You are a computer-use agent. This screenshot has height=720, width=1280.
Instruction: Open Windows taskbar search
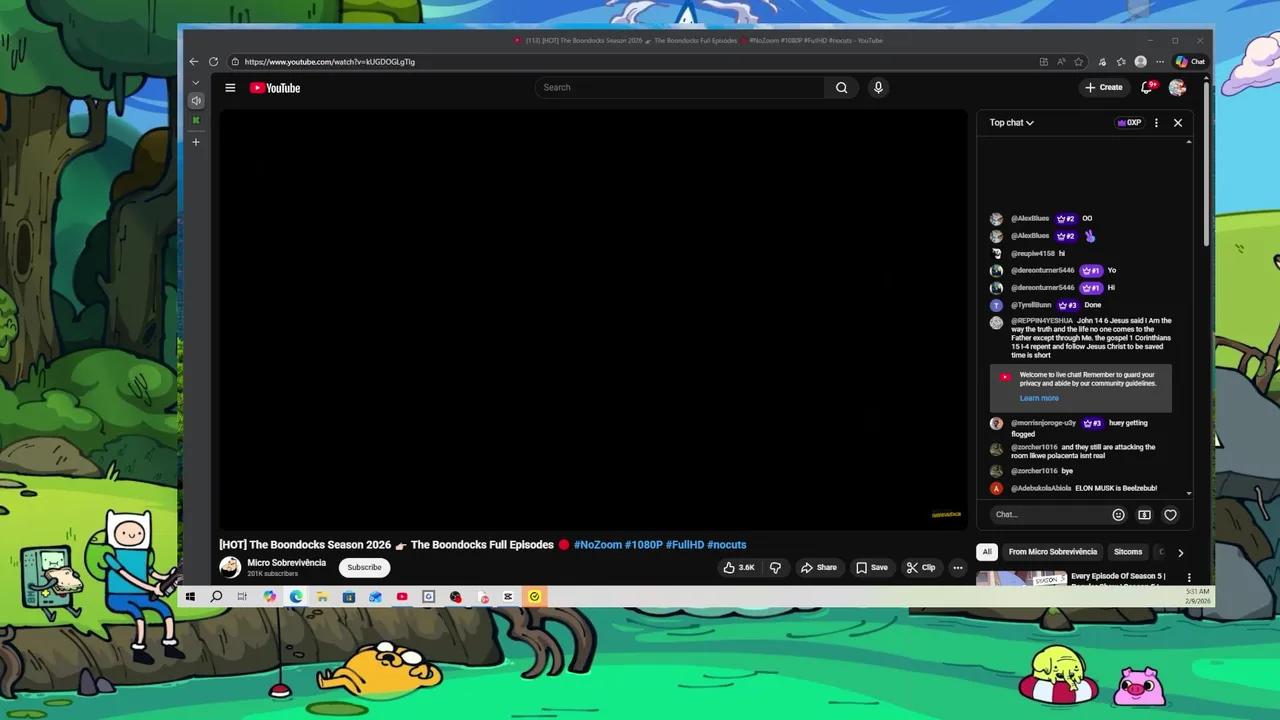click(216, 597)
